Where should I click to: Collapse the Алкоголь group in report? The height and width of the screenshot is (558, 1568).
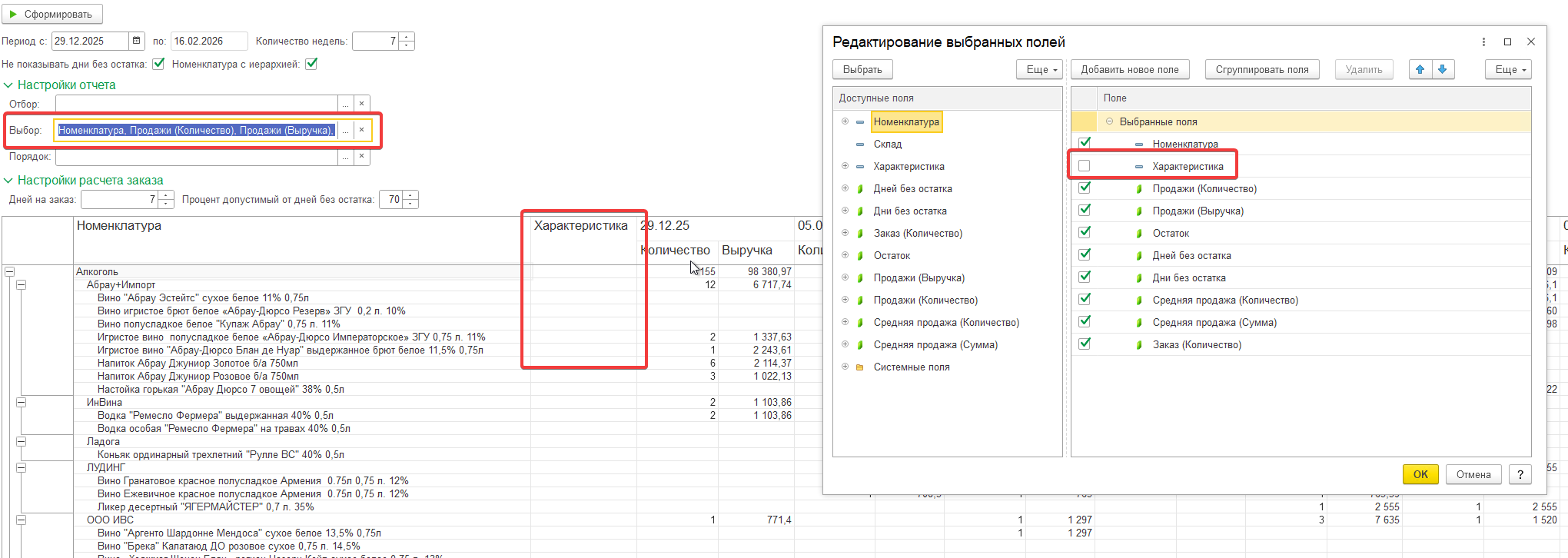click(10, 271)
